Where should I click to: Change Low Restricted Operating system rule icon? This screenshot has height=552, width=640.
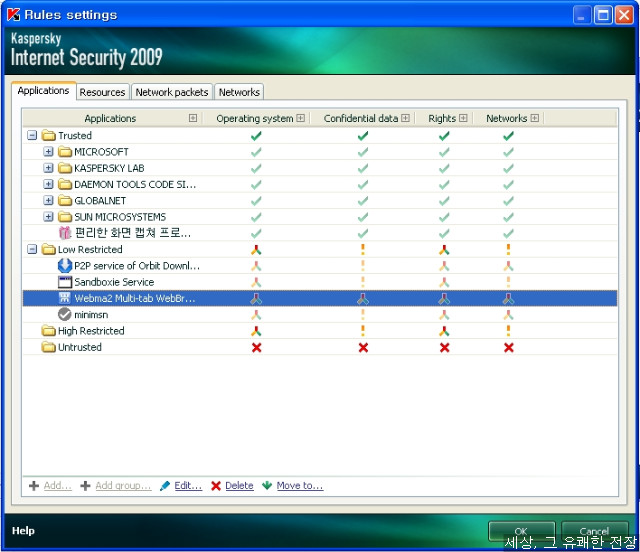[x=256, y=249]
